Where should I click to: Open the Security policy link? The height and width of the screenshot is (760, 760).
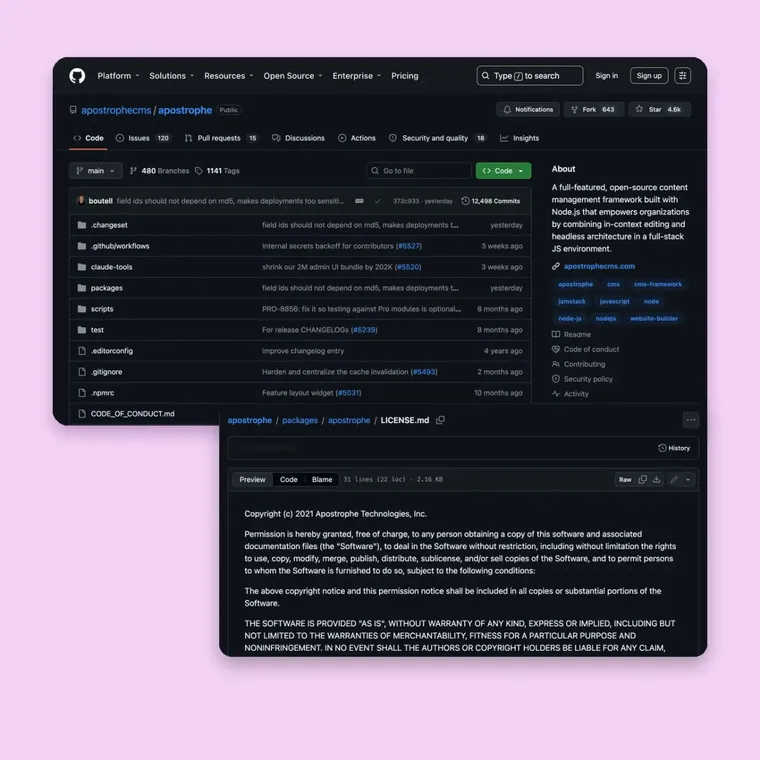tap(582, 379)
